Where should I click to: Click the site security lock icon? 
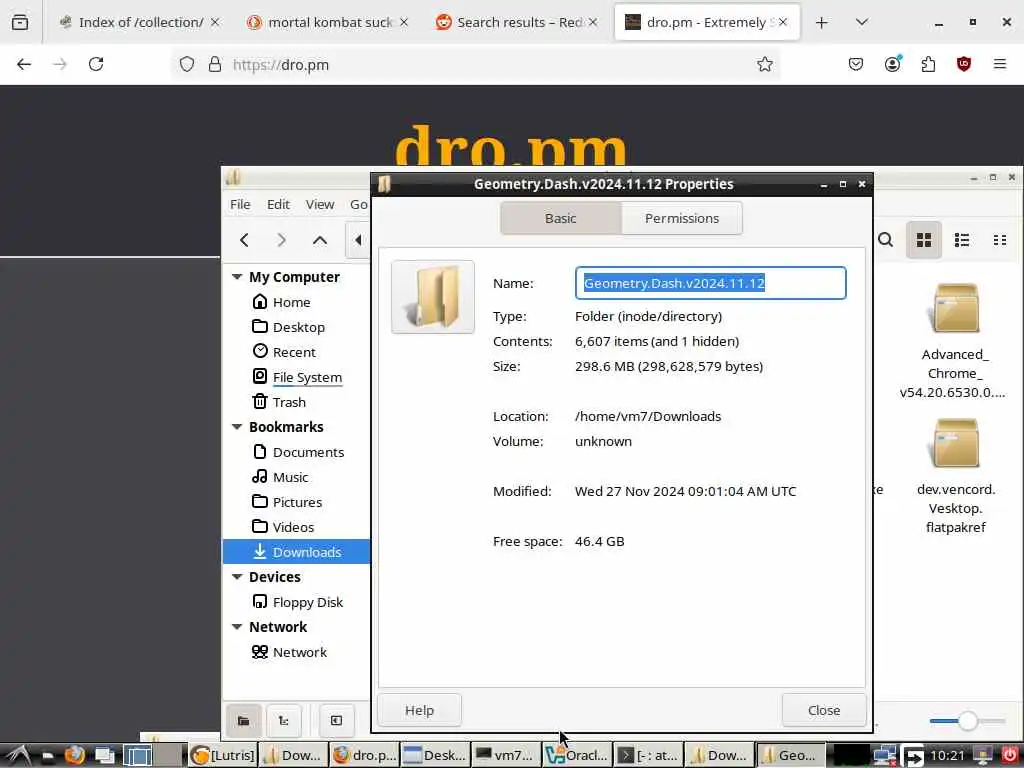coord(214,64)
